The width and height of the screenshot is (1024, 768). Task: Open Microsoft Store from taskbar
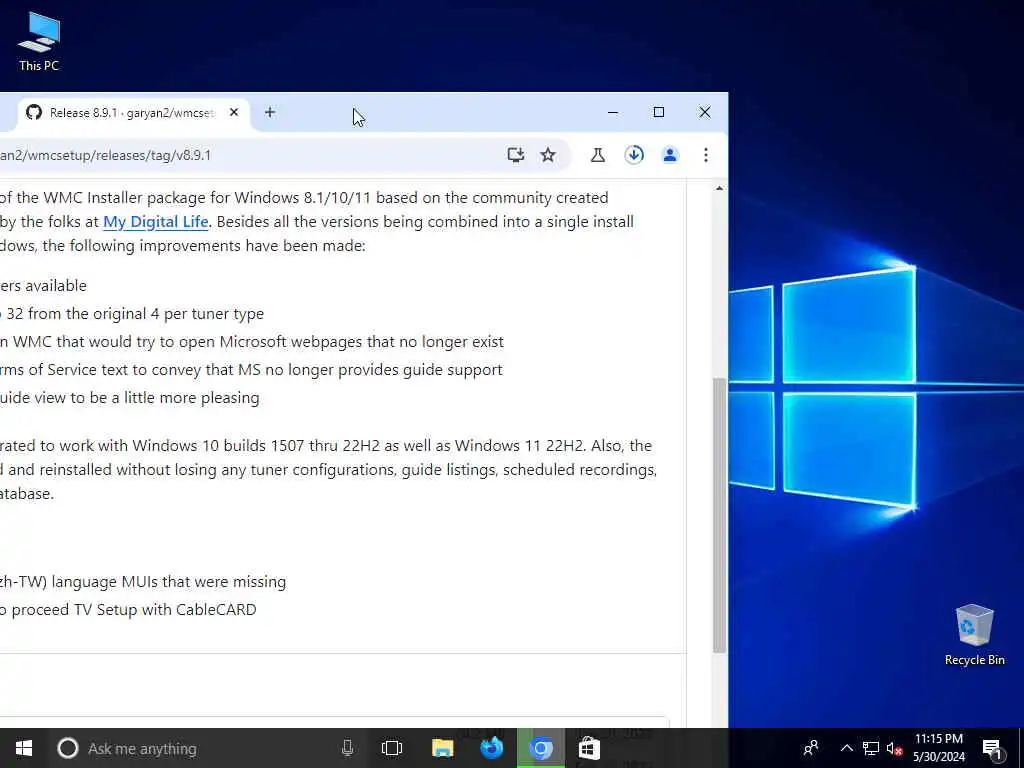(589, 748)
